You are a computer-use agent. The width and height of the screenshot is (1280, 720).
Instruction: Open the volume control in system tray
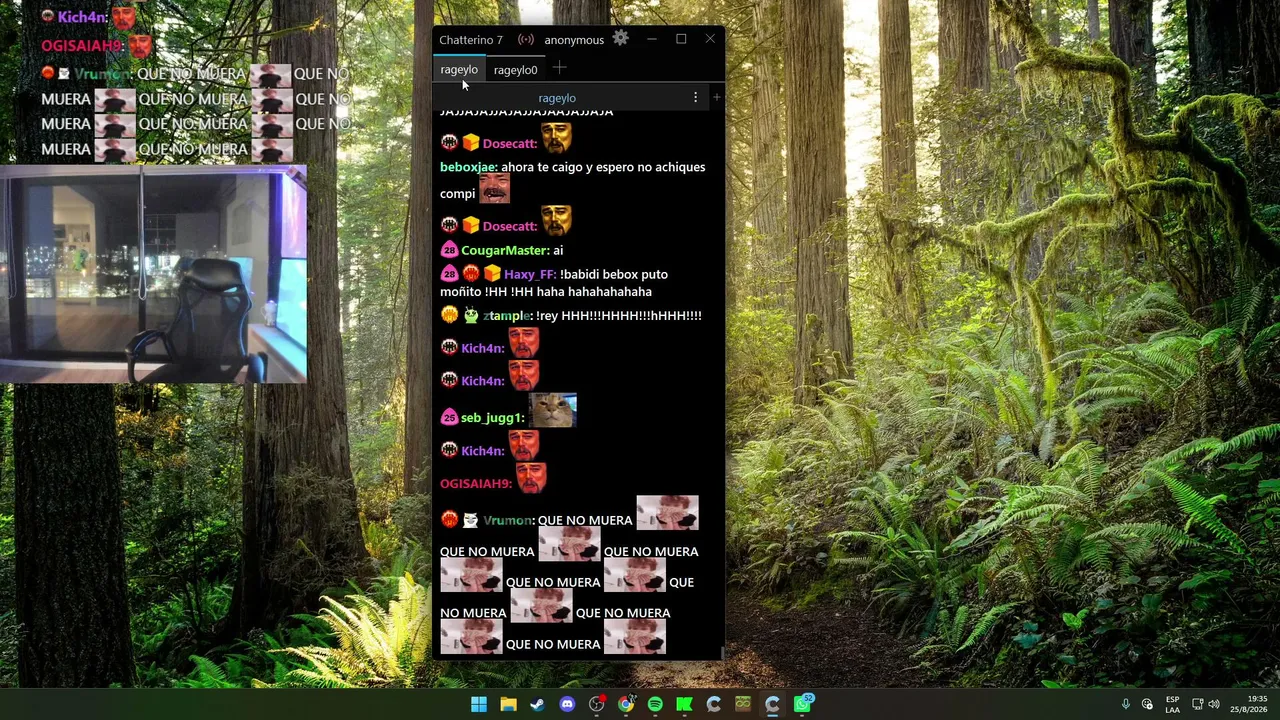(x=1214, y=705)
